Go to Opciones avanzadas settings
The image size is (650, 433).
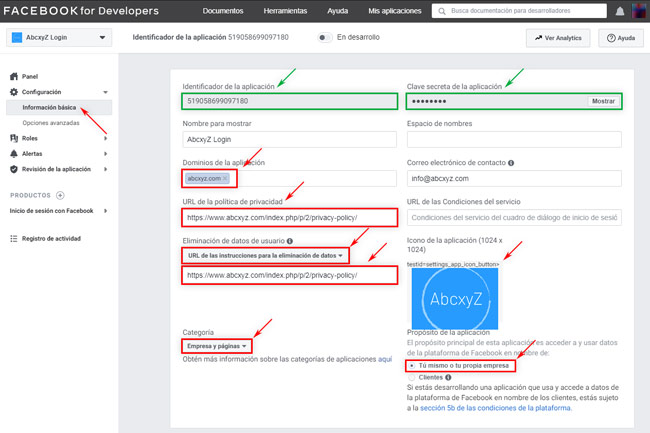coord(51,123)
